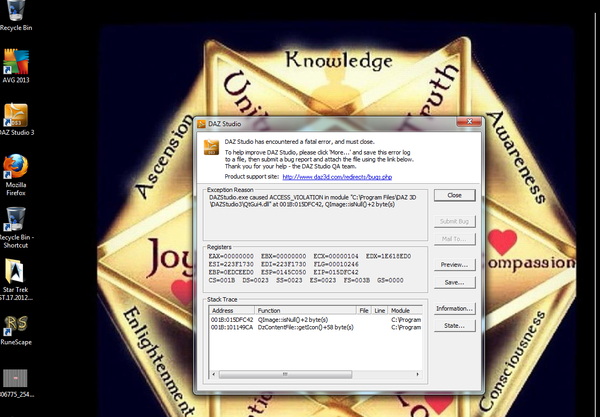Select the DzContentFile::getIcon()+58 byte(s) stack trace row
600x417 pixels.
tap(316, 327)
